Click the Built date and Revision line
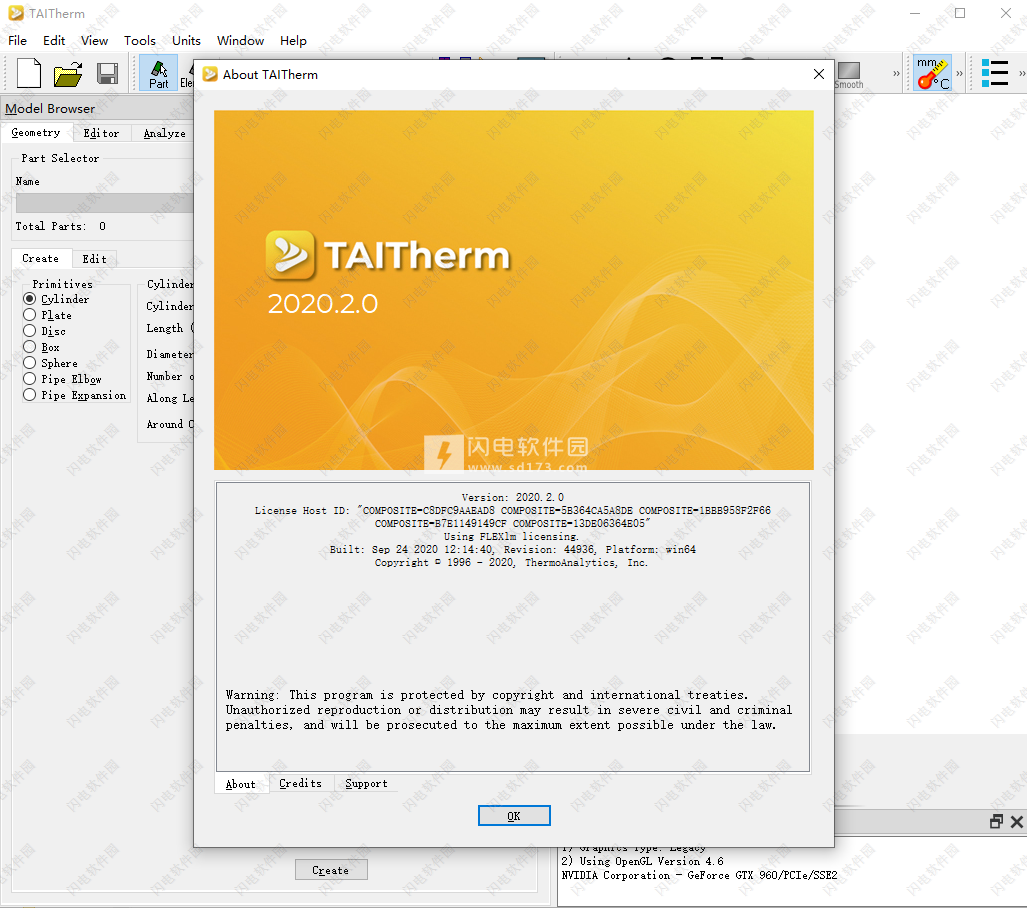This screenshot has width=1027, height=908. [513, 550]
